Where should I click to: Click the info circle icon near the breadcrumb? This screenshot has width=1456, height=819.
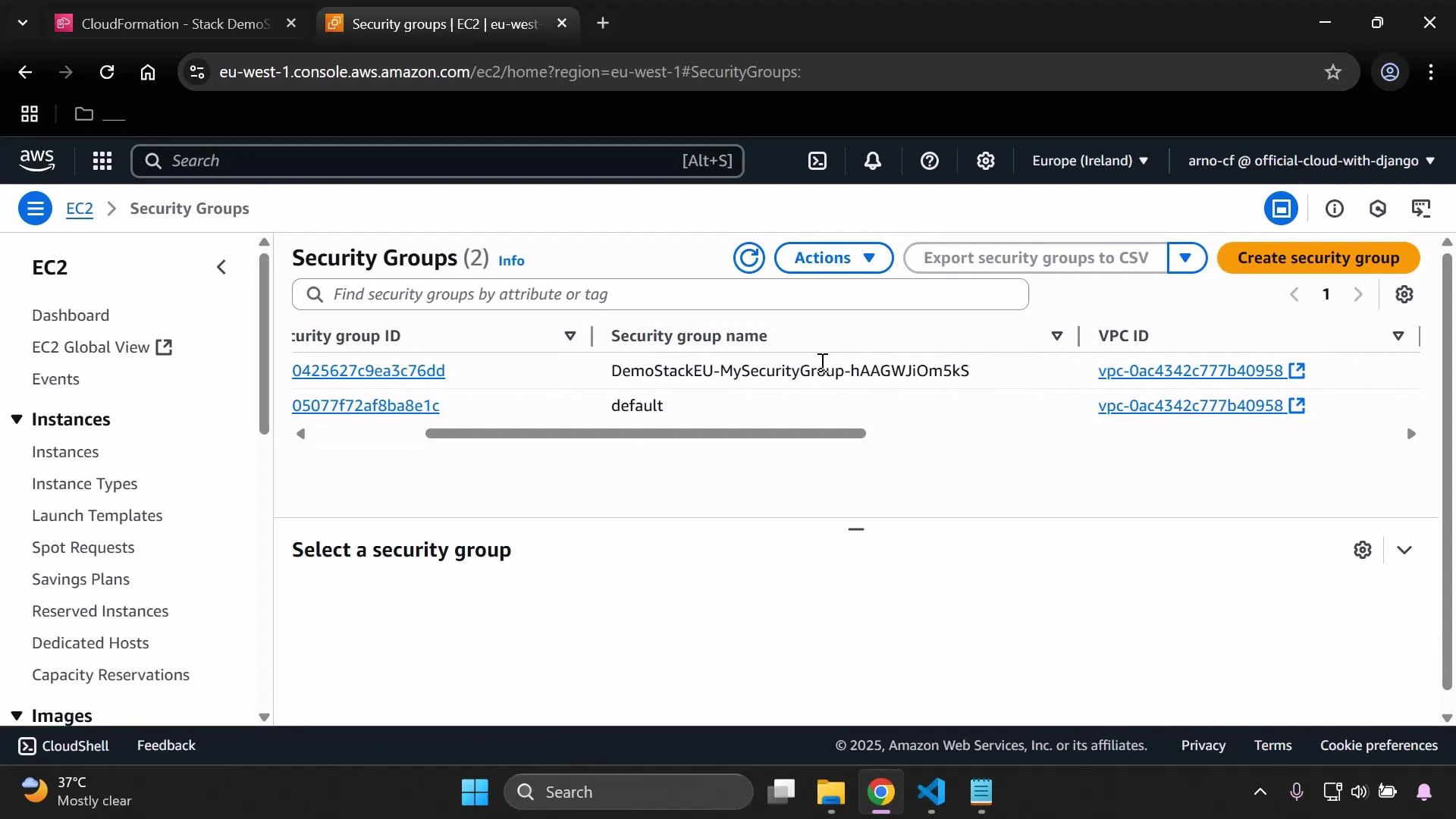click(x=1335, y=208)
